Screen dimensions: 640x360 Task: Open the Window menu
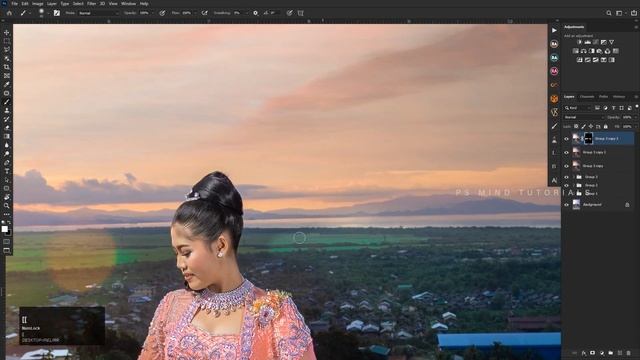pyautogui.click(x=128, y=4)
